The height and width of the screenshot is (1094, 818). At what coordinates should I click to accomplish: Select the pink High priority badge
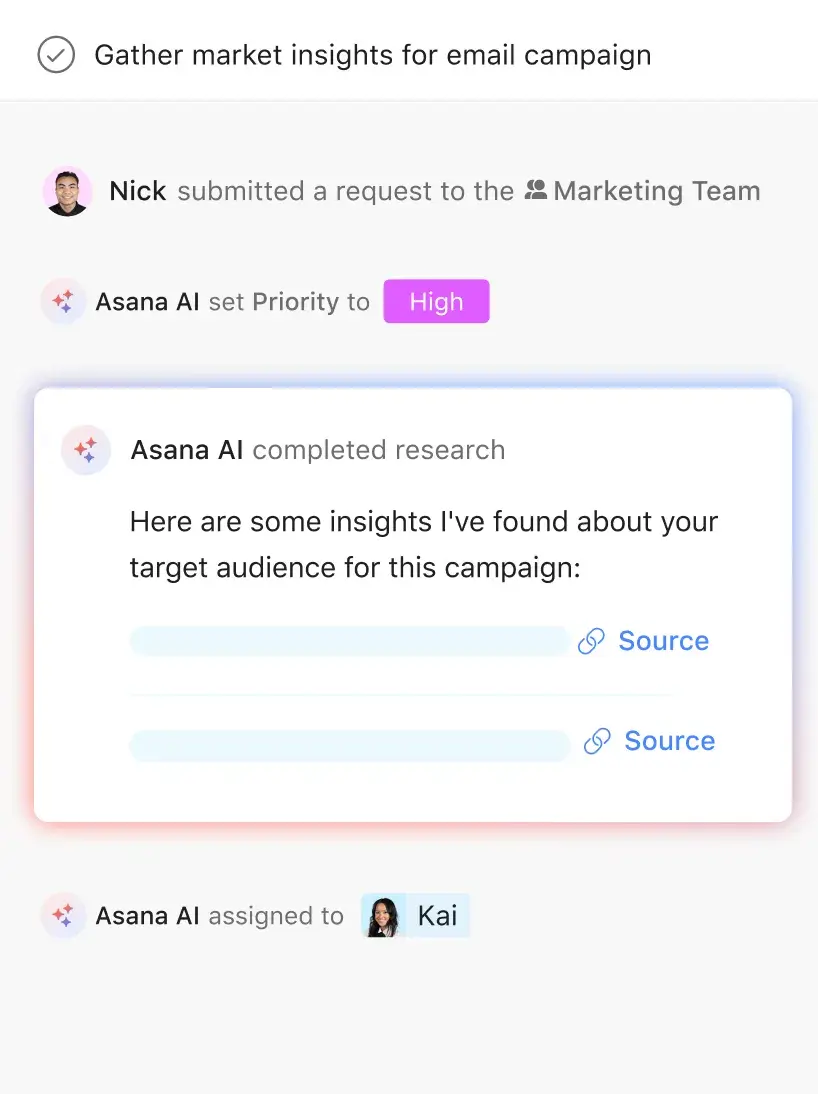(x=436, y=302)
